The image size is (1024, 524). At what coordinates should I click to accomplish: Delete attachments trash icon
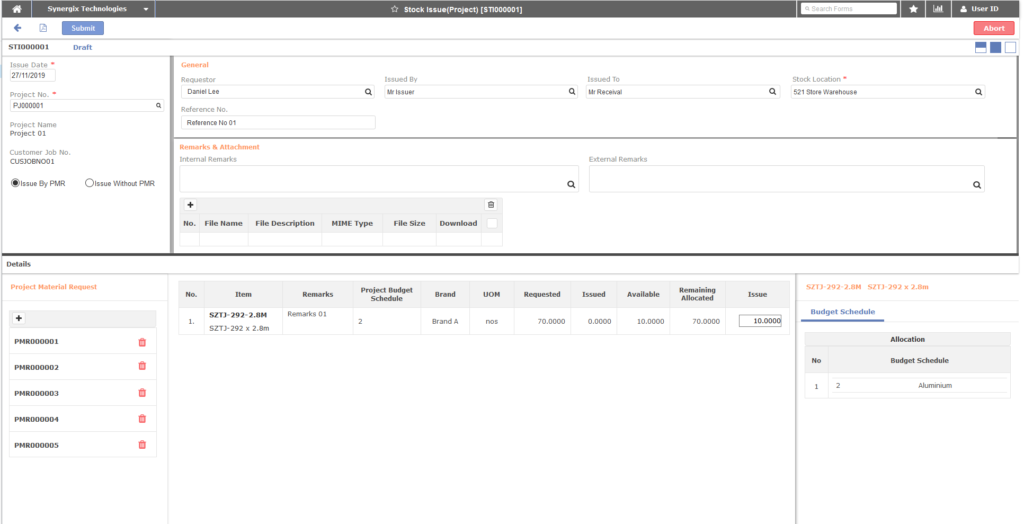[x=491, y=205]
